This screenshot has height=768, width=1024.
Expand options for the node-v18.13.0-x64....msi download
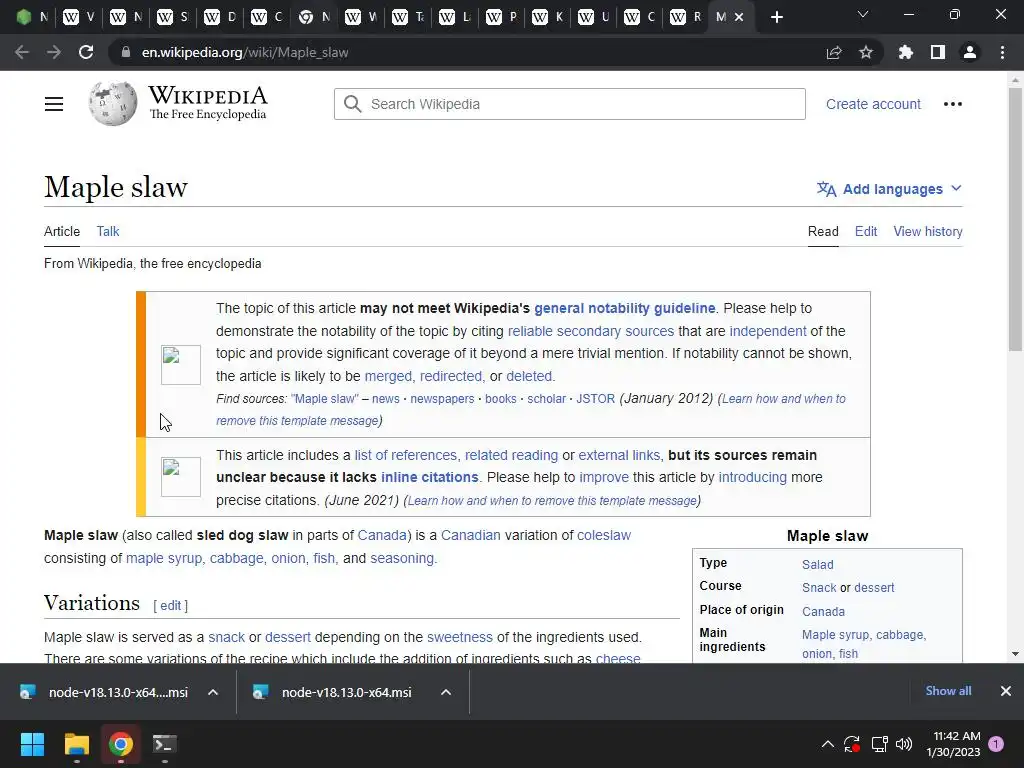pos(213,692)
